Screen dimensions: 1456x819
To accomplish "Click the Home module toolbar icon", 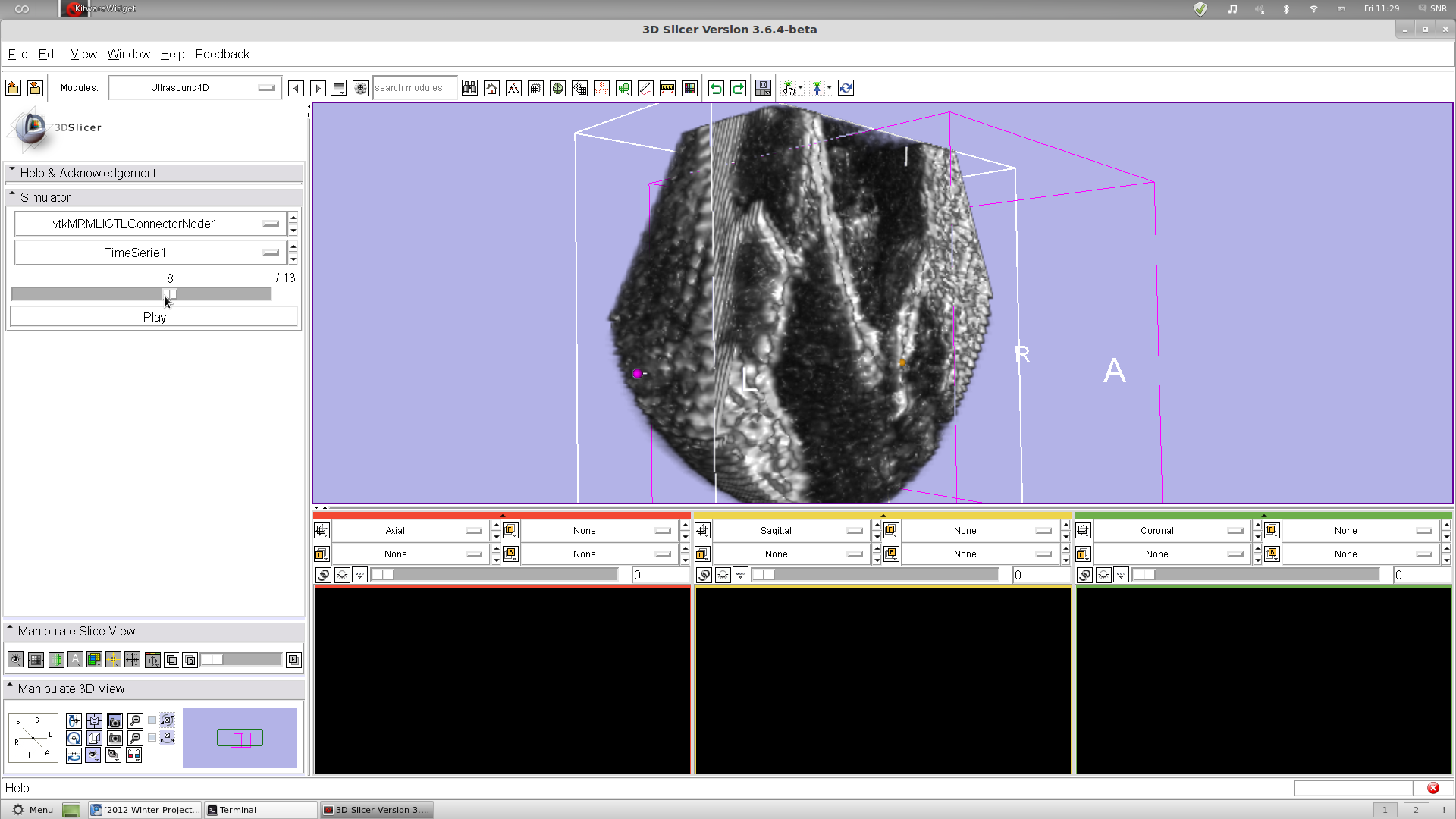I will coord(491,88).
